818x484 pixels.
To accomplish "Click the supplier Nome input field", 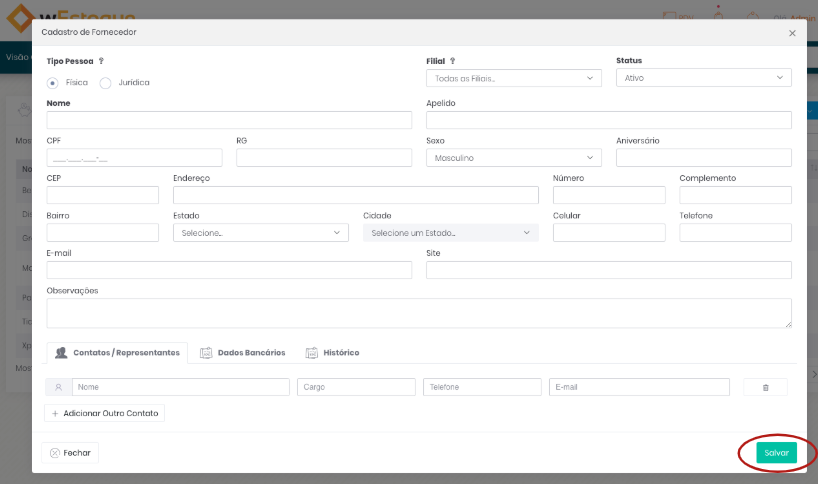I will point(229,120).
